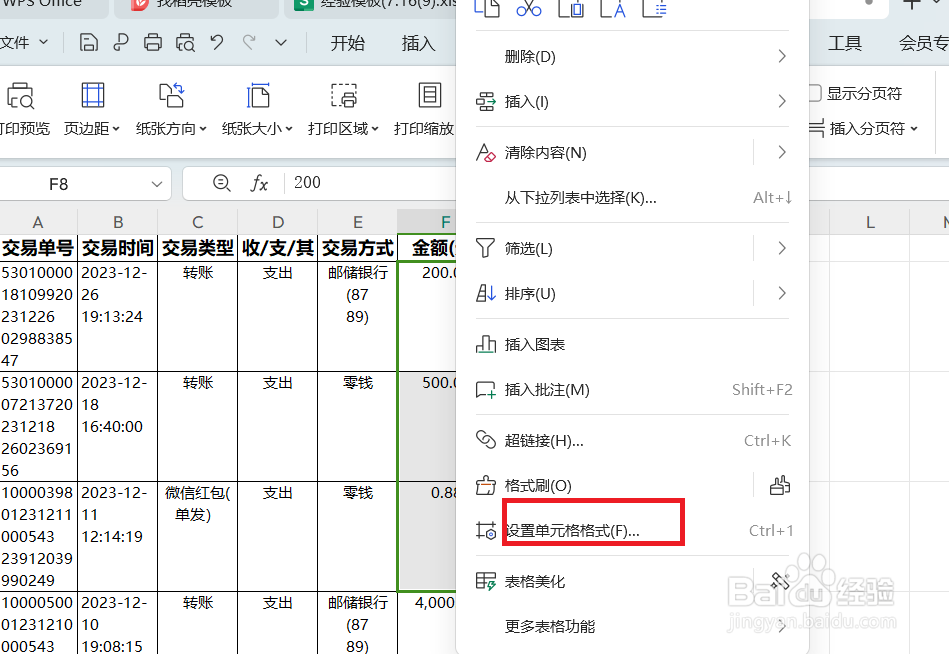Expand the 删除(D) submenu arrow
949x654 pixels.
[x=782, y=57]
